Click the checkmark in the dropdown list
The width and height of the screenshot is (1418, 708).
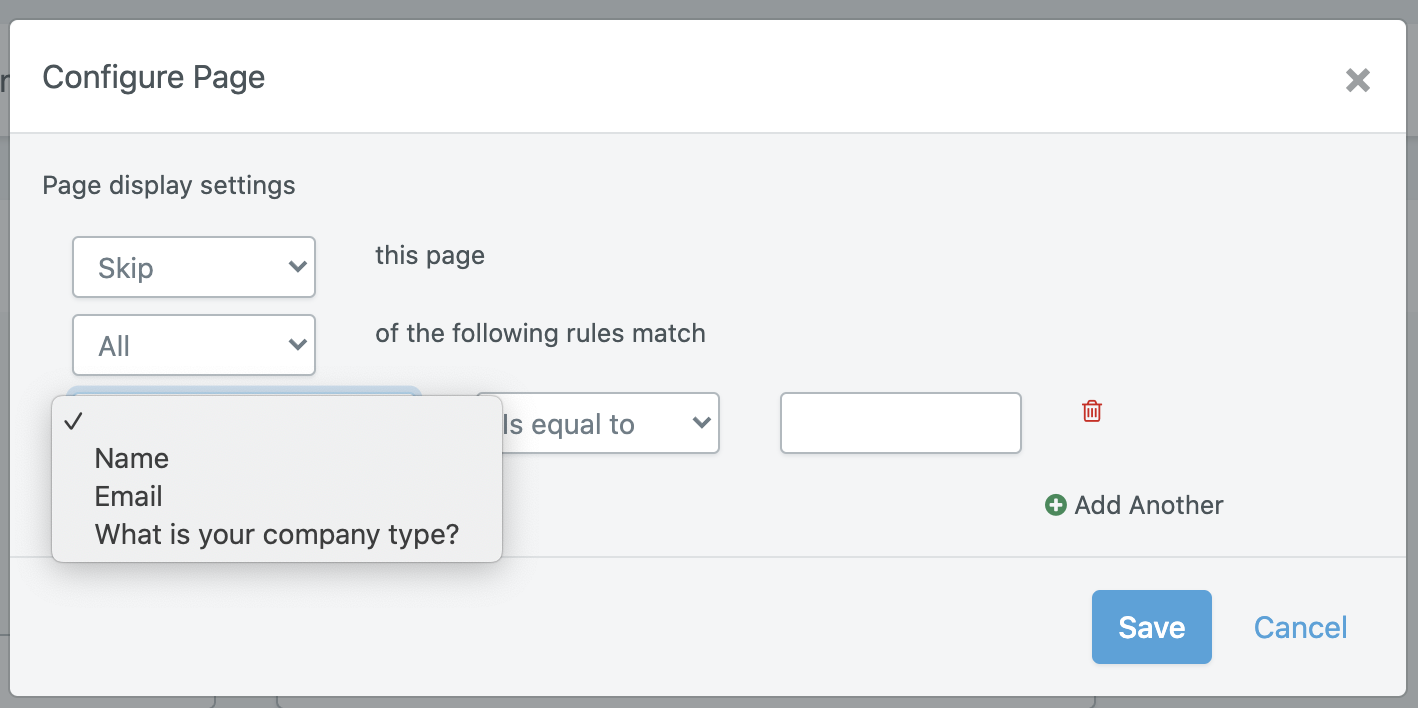pyautogui.click(x=74, y=421)
